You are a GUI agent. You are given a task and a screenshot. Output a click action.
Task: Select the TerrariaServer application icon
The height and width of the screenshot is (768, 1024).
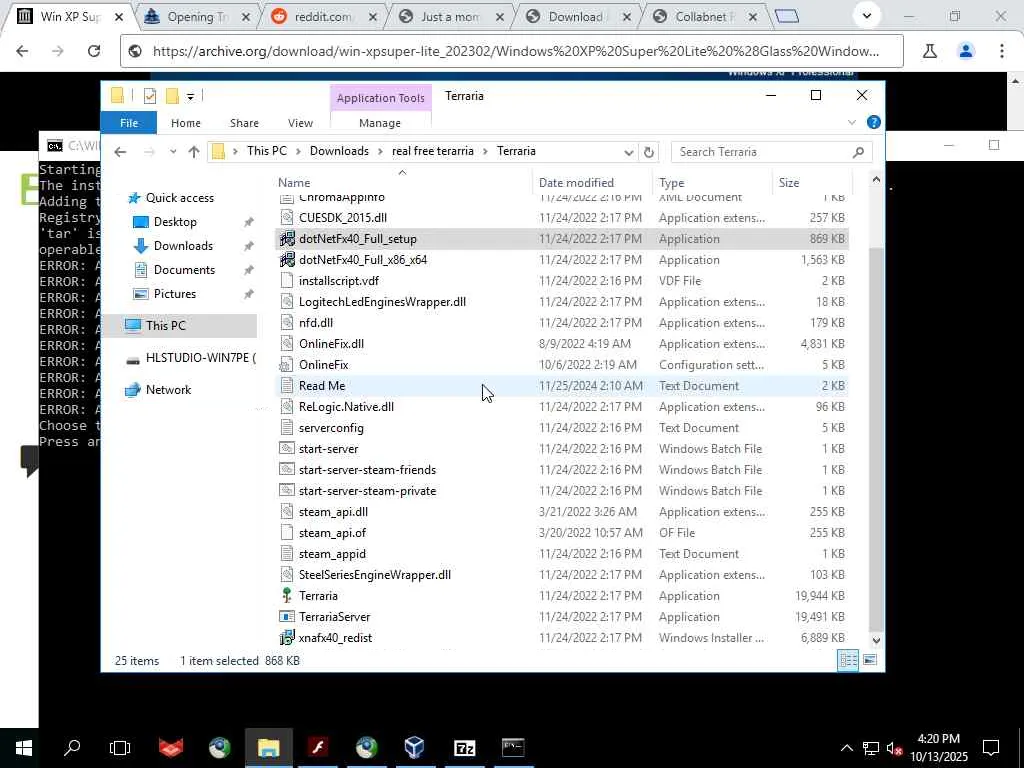[x=287, y=616]
